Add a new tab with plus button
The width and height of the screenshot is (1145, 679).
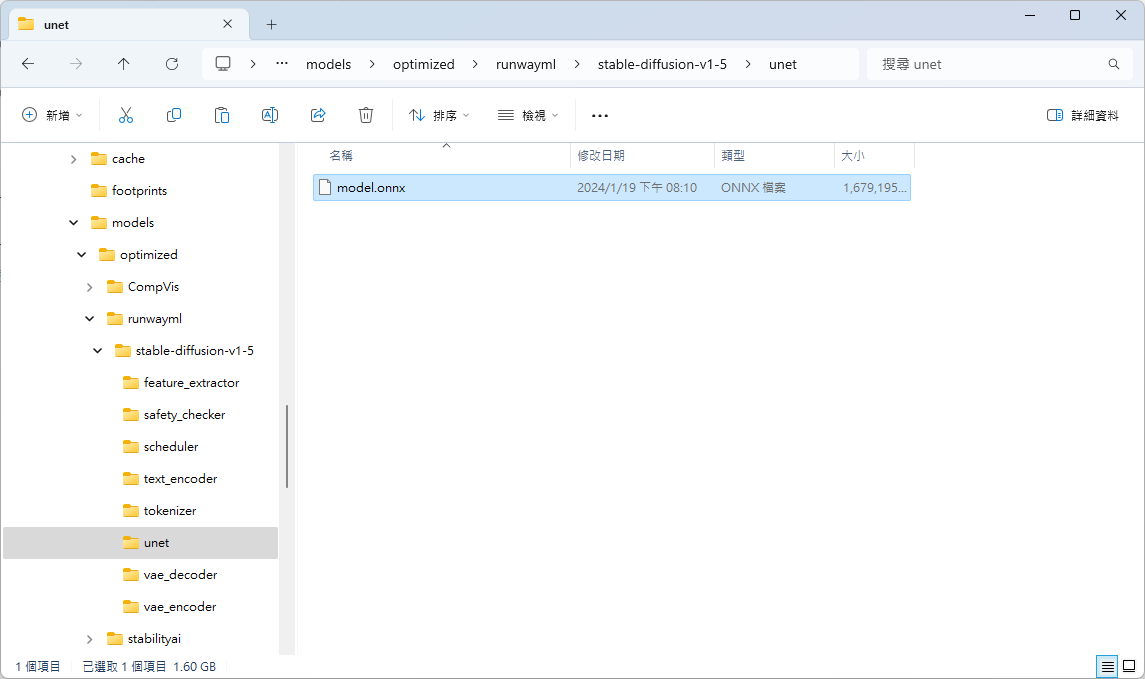click(x=271, y=25)
